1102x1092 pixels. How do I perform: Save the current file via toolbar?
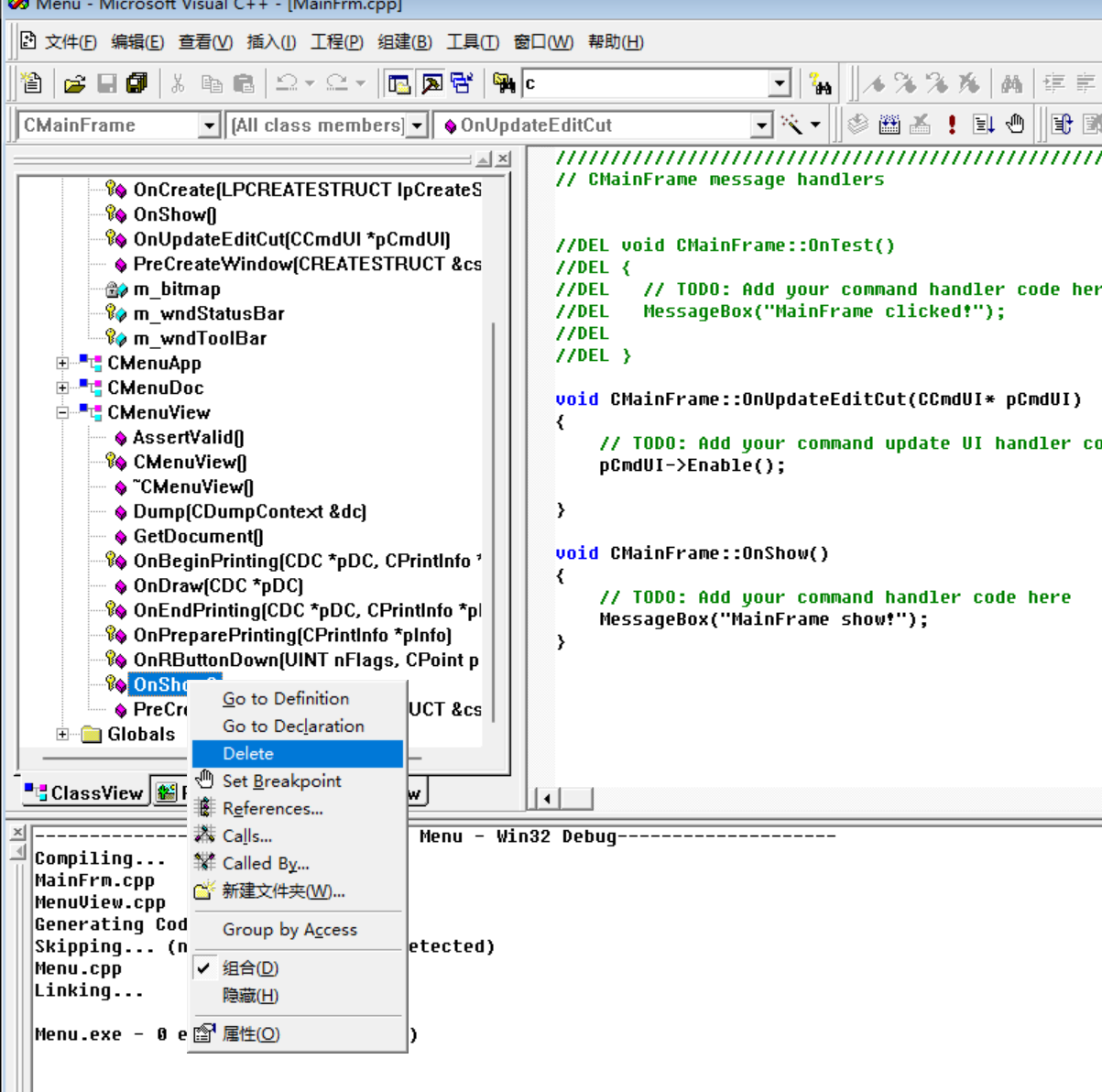click(106, 83)
